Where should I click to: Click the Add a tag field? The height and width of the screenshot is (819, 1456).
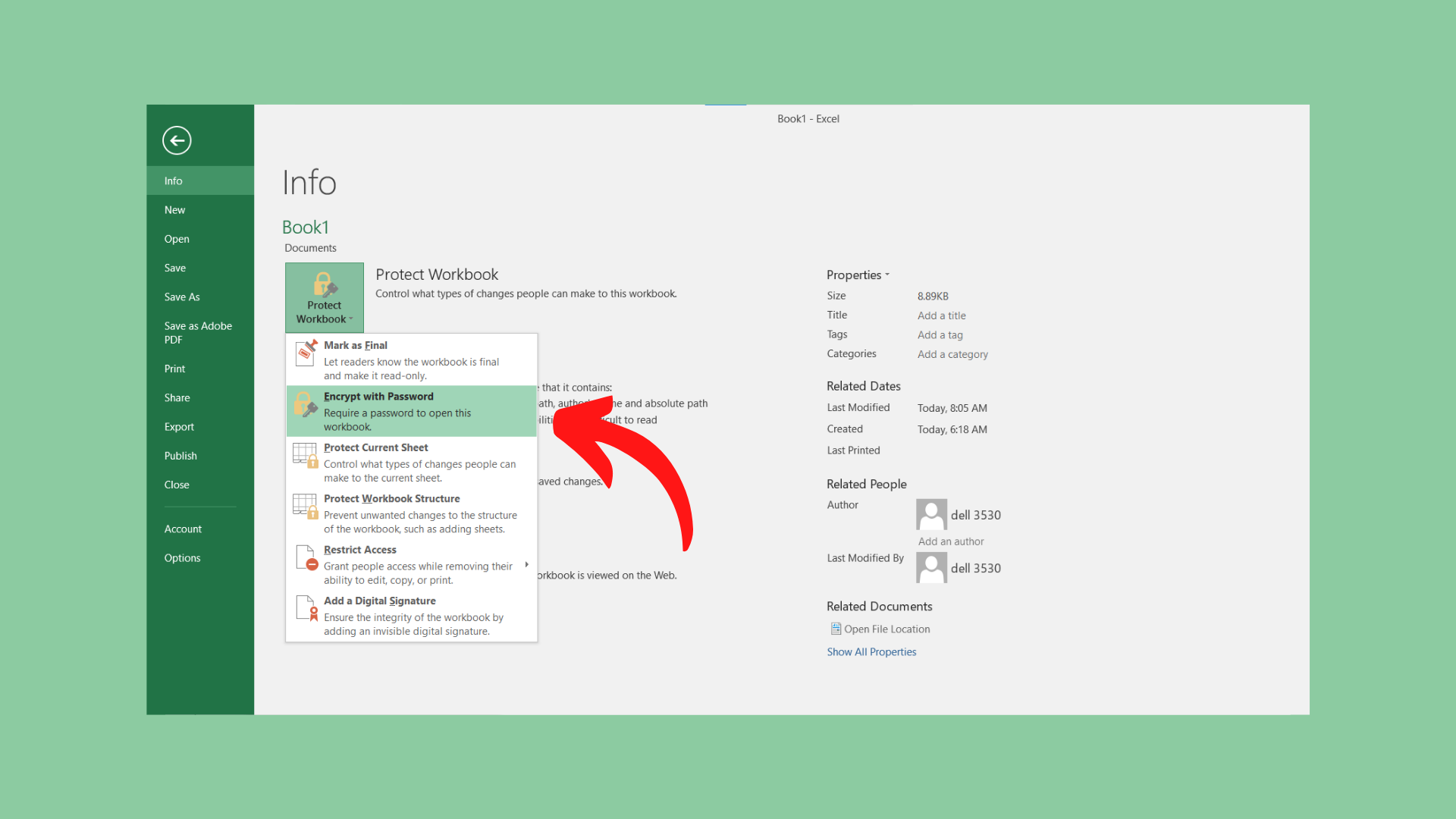pyautogui.click(x=940, y=335)
